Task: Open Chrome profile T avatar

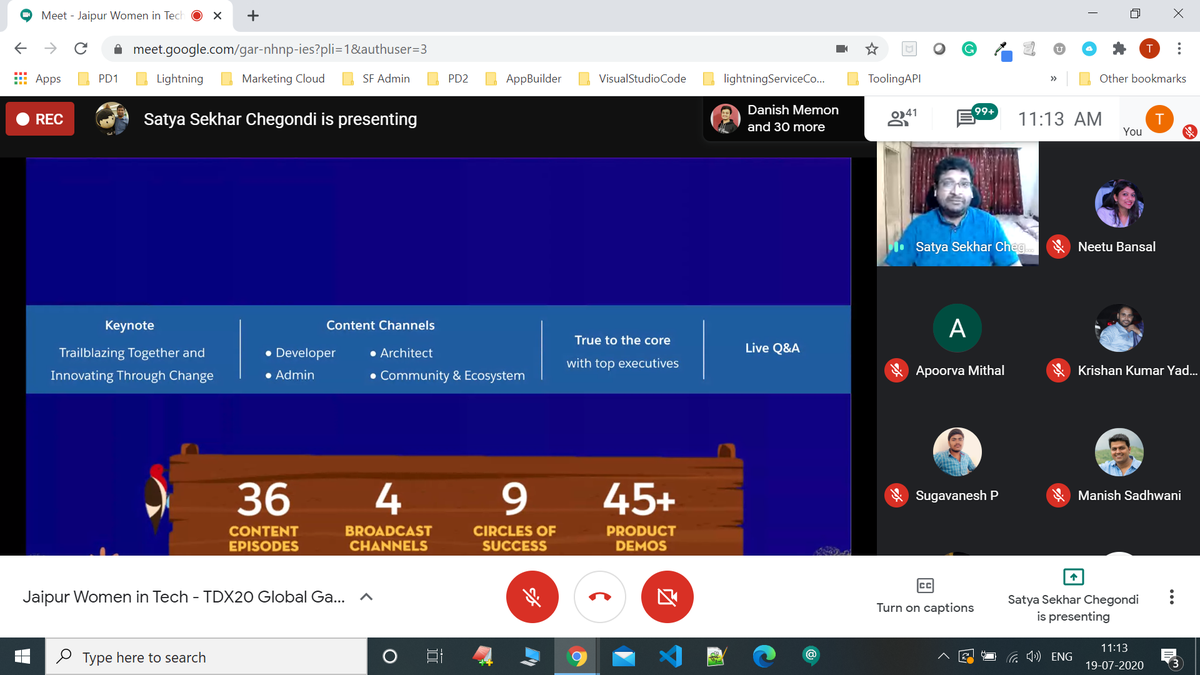Action: pos(1150,48)
